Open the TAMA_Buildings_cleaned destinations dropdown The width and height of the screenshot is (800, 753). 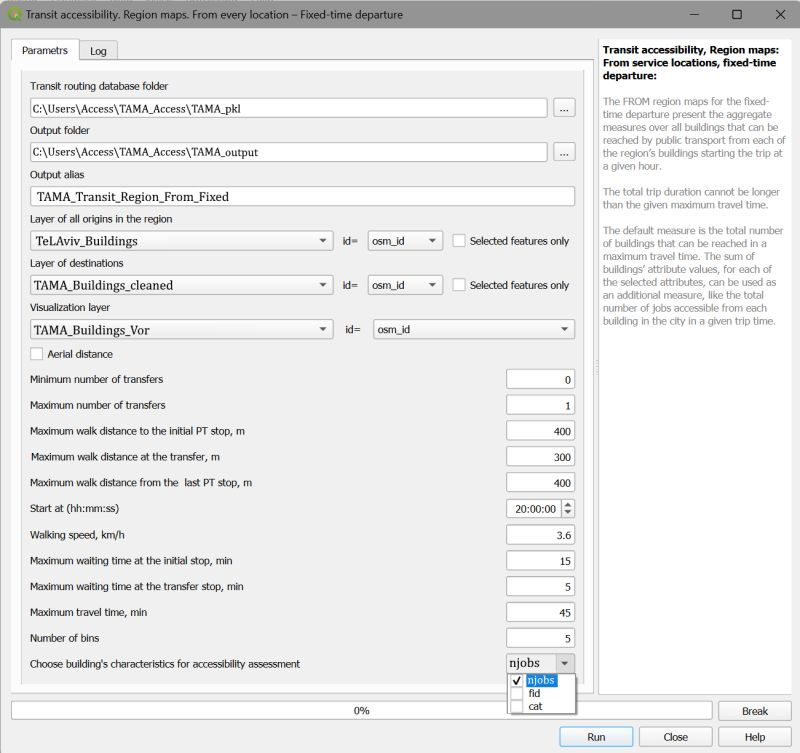point(181,285)
